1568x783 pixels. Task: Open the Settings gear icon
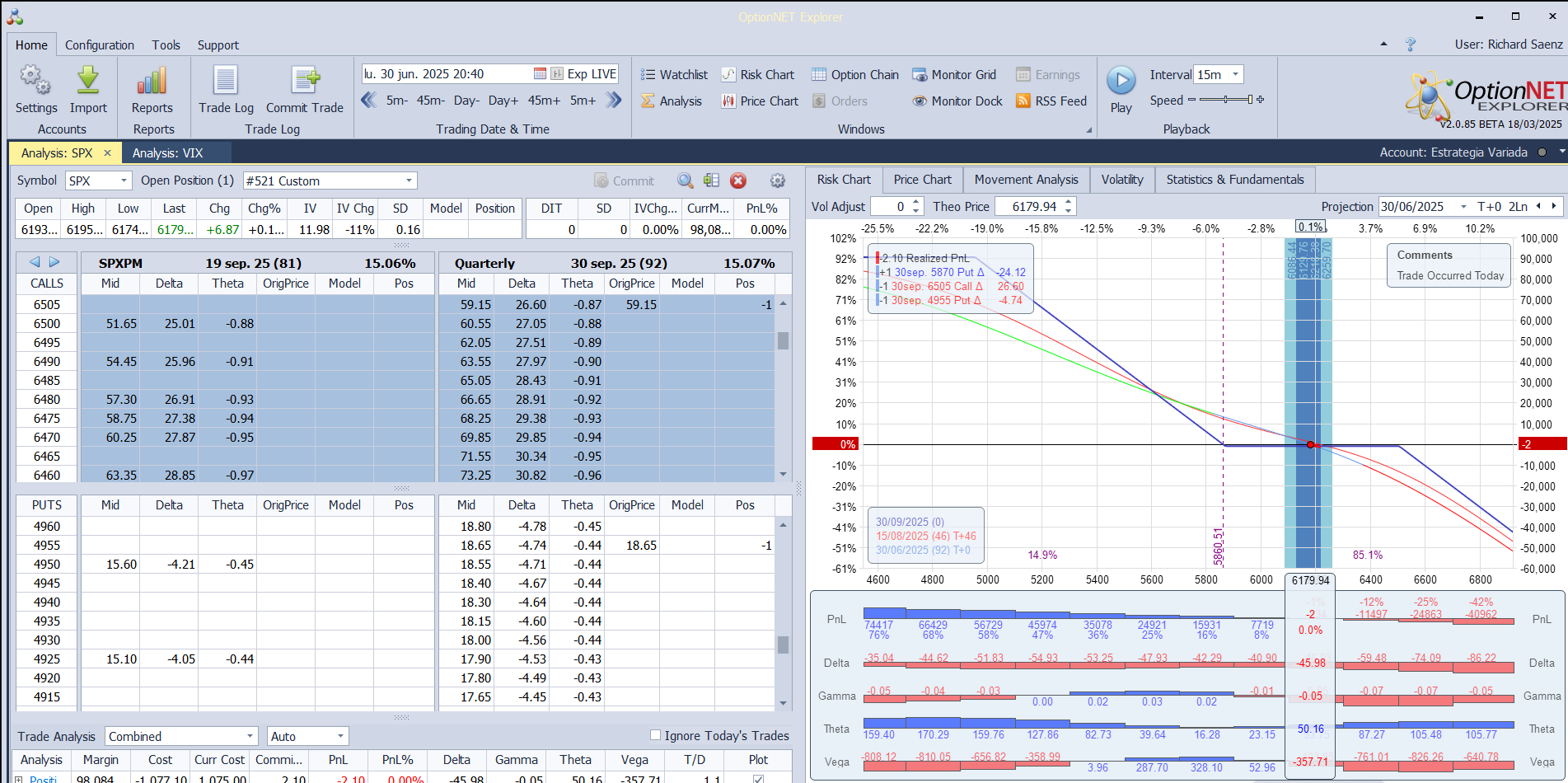[35, 81]
